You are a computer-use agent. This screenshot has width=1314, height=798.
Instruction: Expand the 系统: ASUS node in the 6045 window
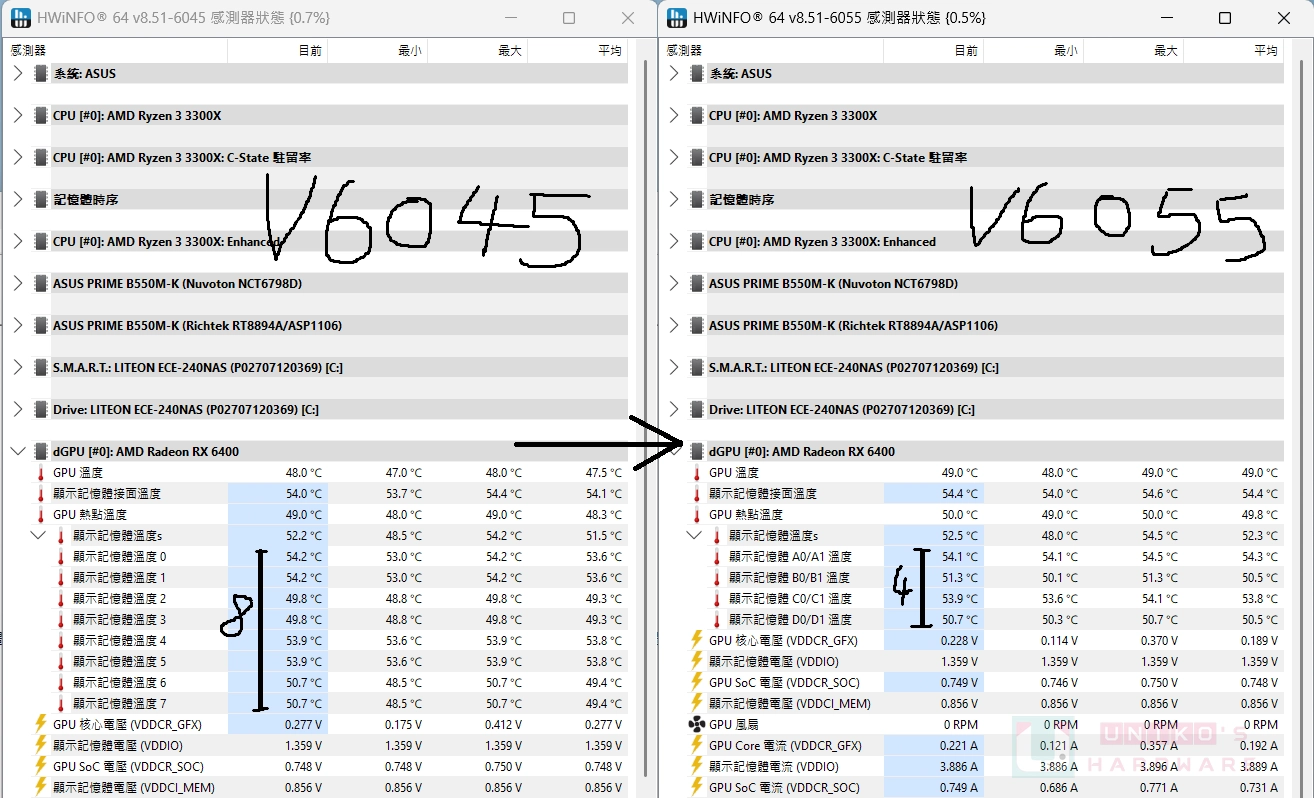[x=17, y=73]
